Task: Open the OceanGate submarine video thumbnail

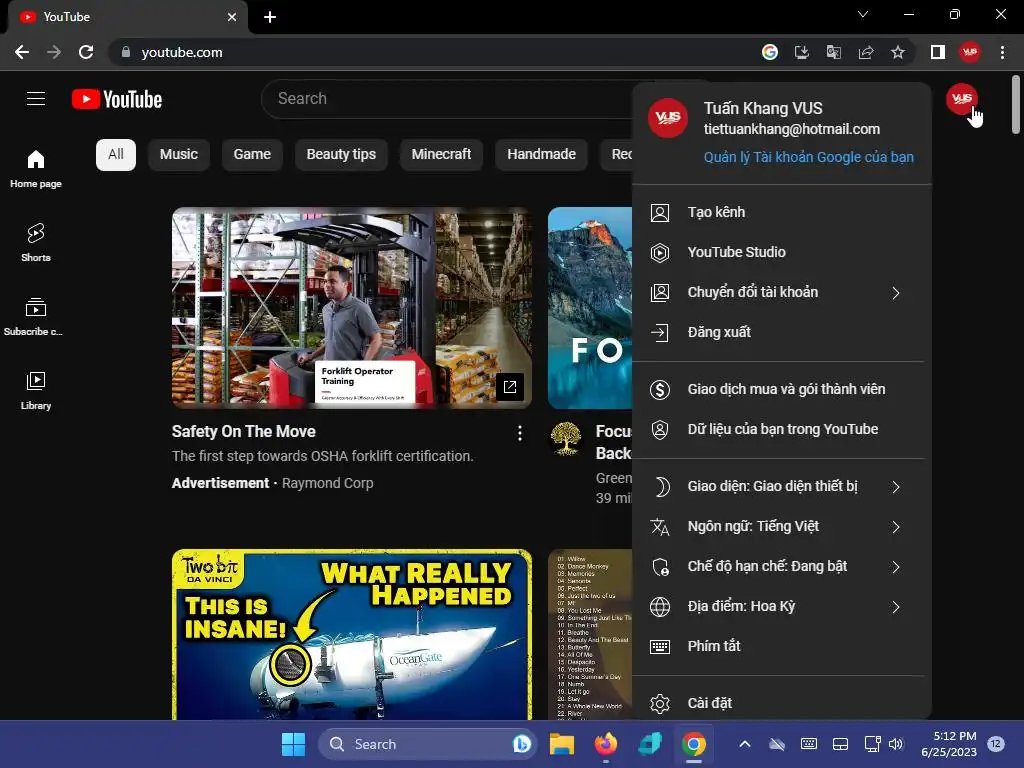Action: point(351,634)
